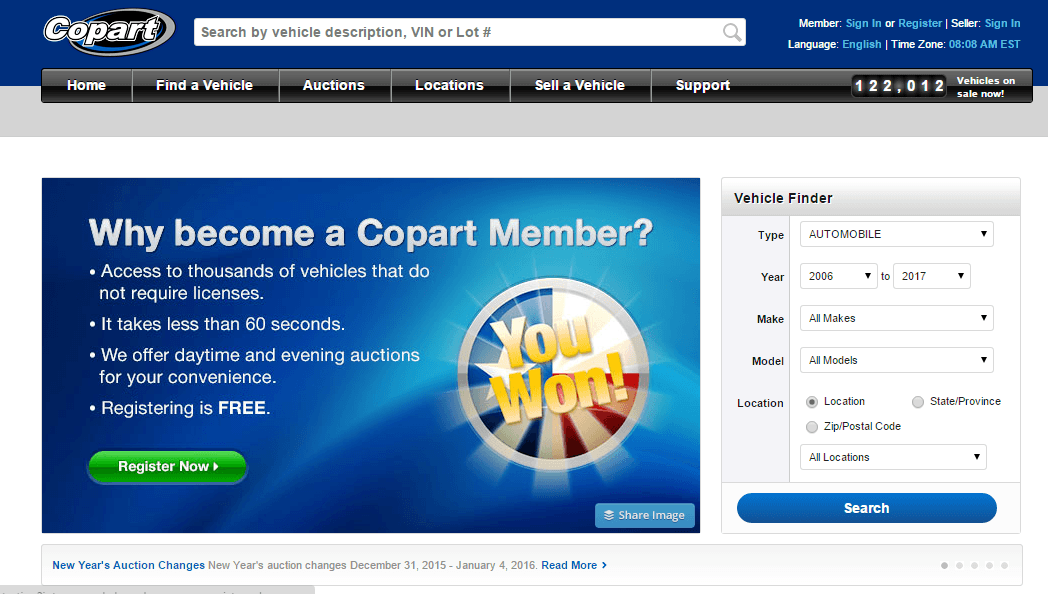Expand the All Models dropdown

896,360
